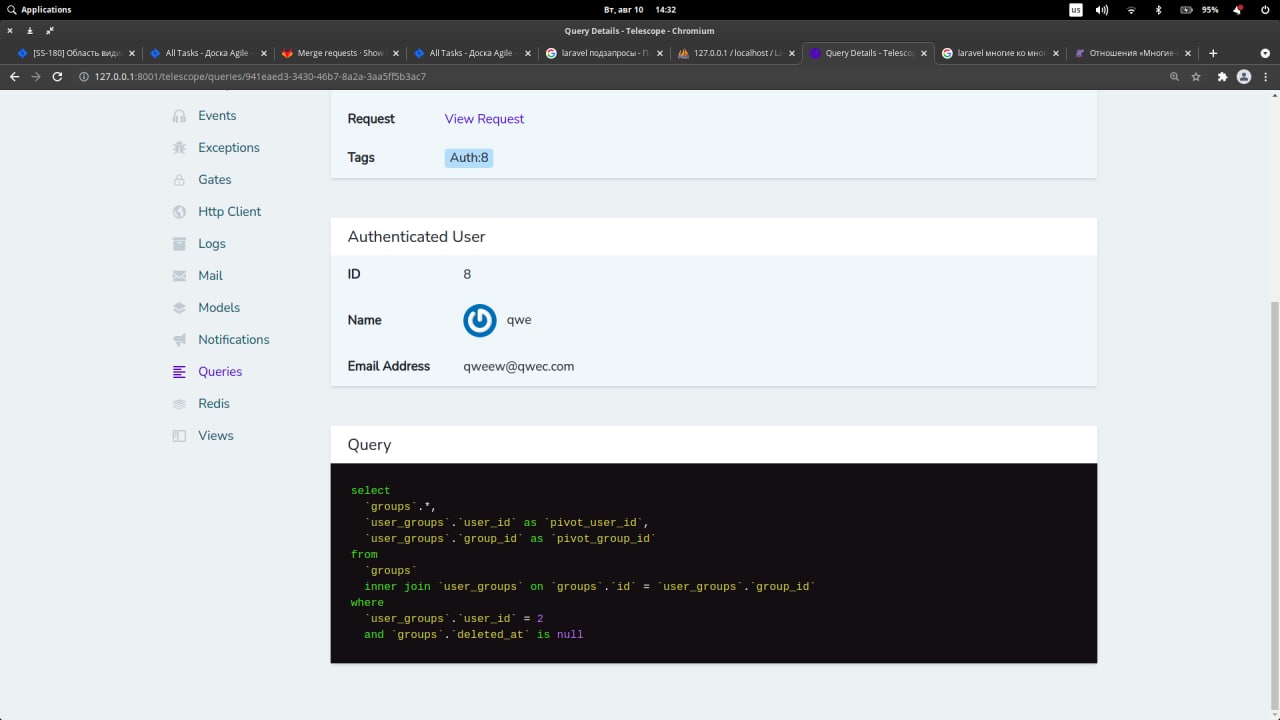Click the site info icon in address bar
Screen dimensions: 1280x720
84,76
